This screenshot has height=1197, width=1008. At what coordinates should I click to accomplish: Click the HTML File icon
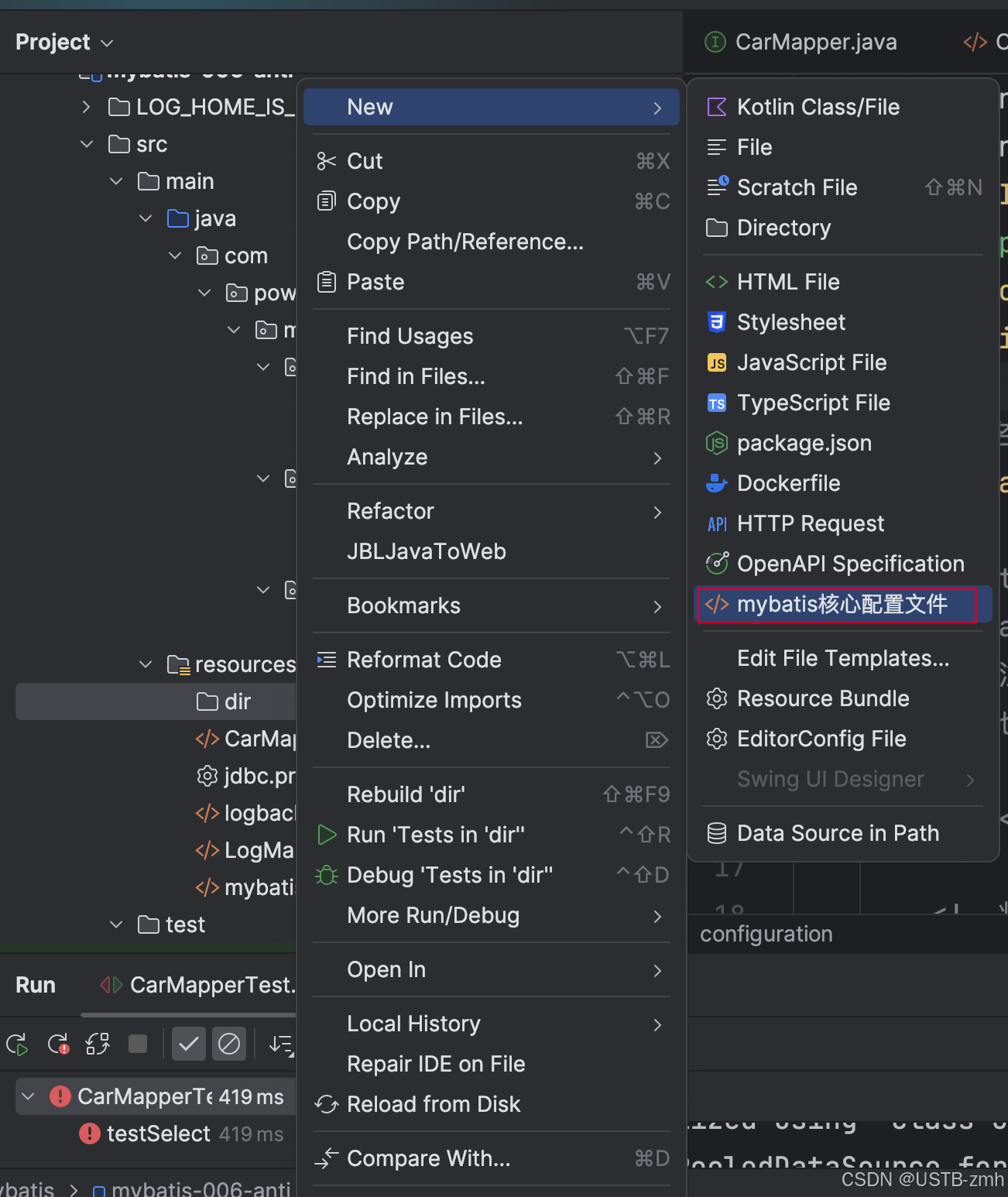click(717, 282)
